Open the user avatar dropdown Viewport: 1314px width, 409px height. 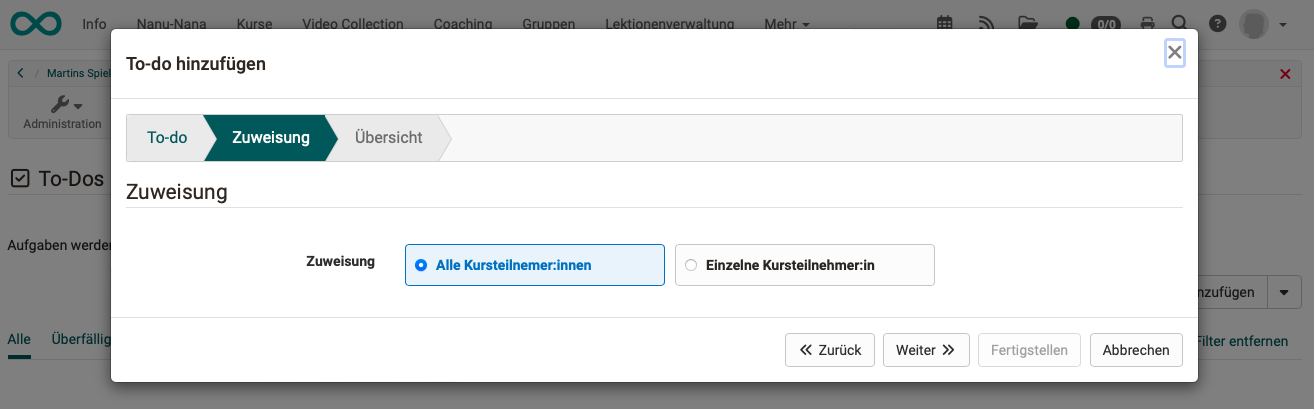point(1262,23)
